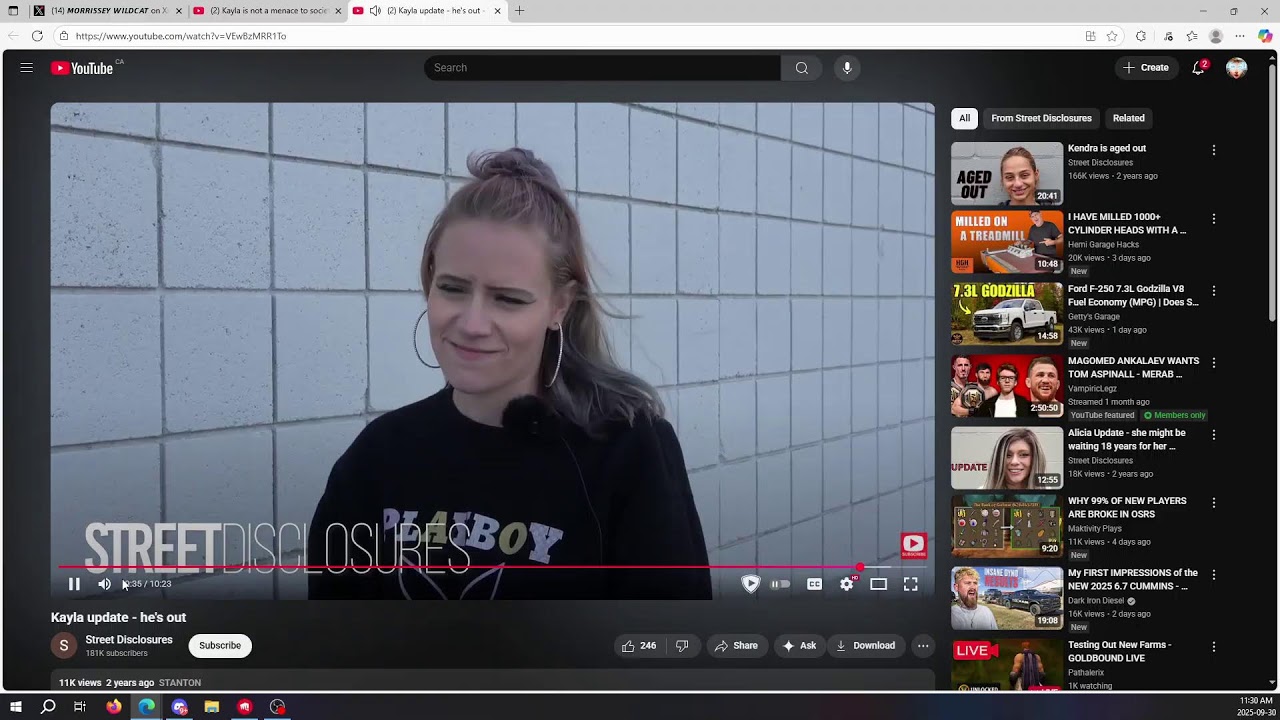The height and width of the screenshot is (720, 1280).
Task: Select the Related filter chip
Action: tap(1128, 118)
